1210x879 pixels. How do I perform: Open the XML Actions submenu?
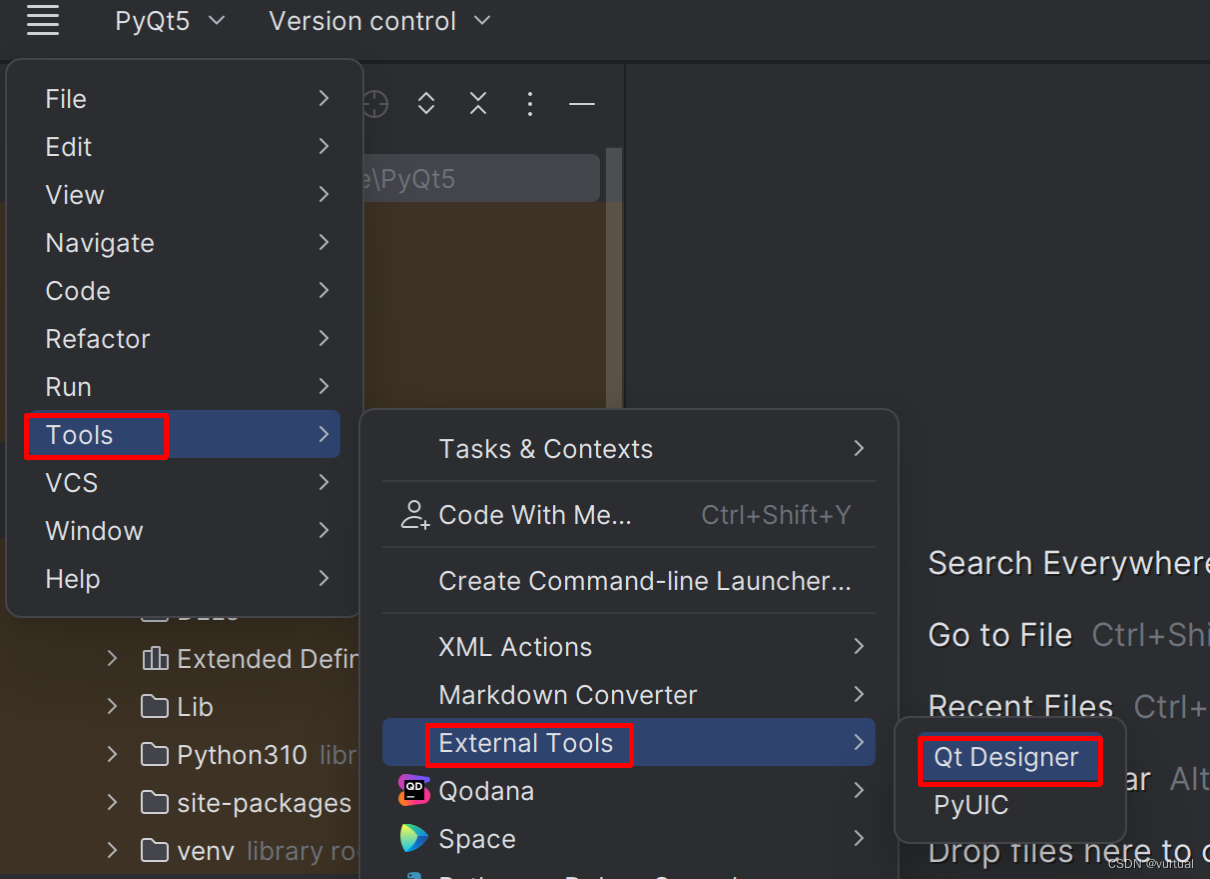pos(629,647)
